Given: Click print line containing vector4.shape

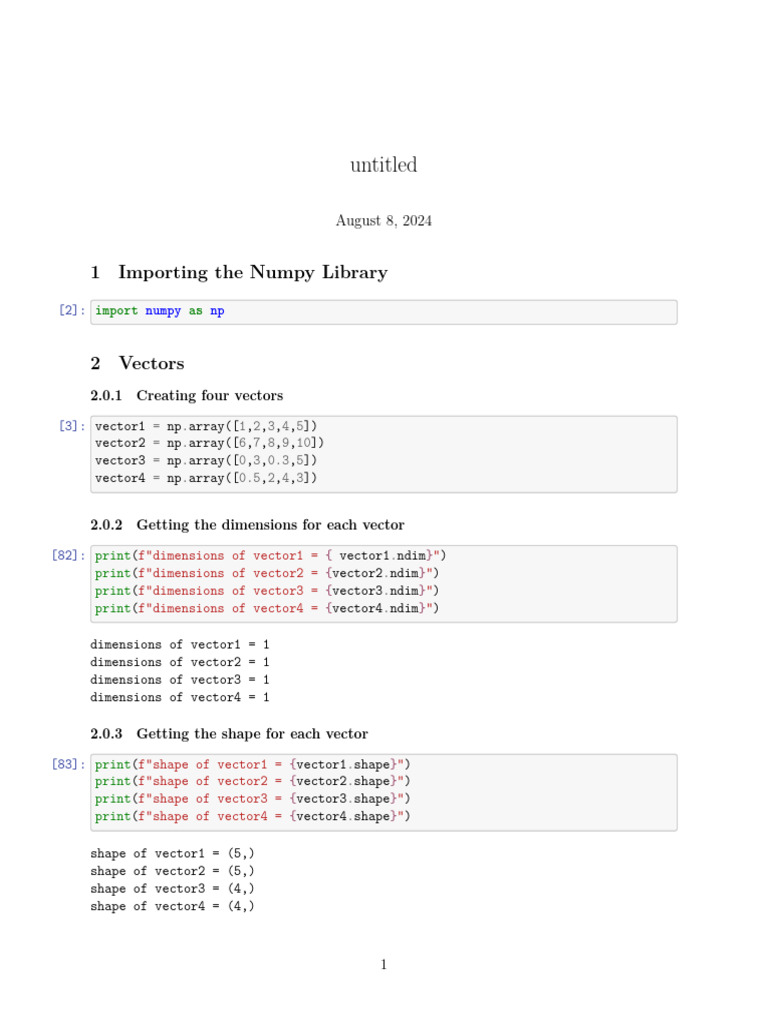Looking at the screenshot, I should pyautogui.click(x=253, y=816).
